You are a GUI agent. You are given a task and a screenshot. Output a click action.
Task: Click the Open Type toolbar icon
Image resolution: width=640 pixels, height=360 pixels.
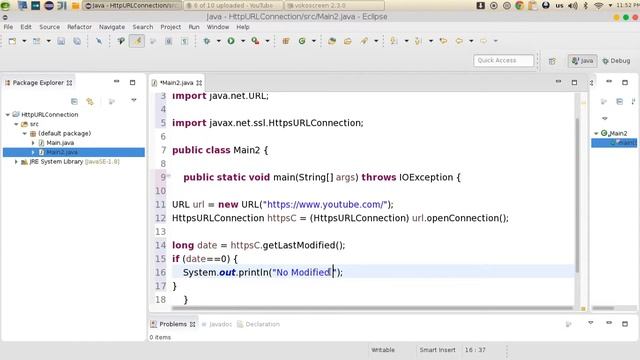point(332,41)
